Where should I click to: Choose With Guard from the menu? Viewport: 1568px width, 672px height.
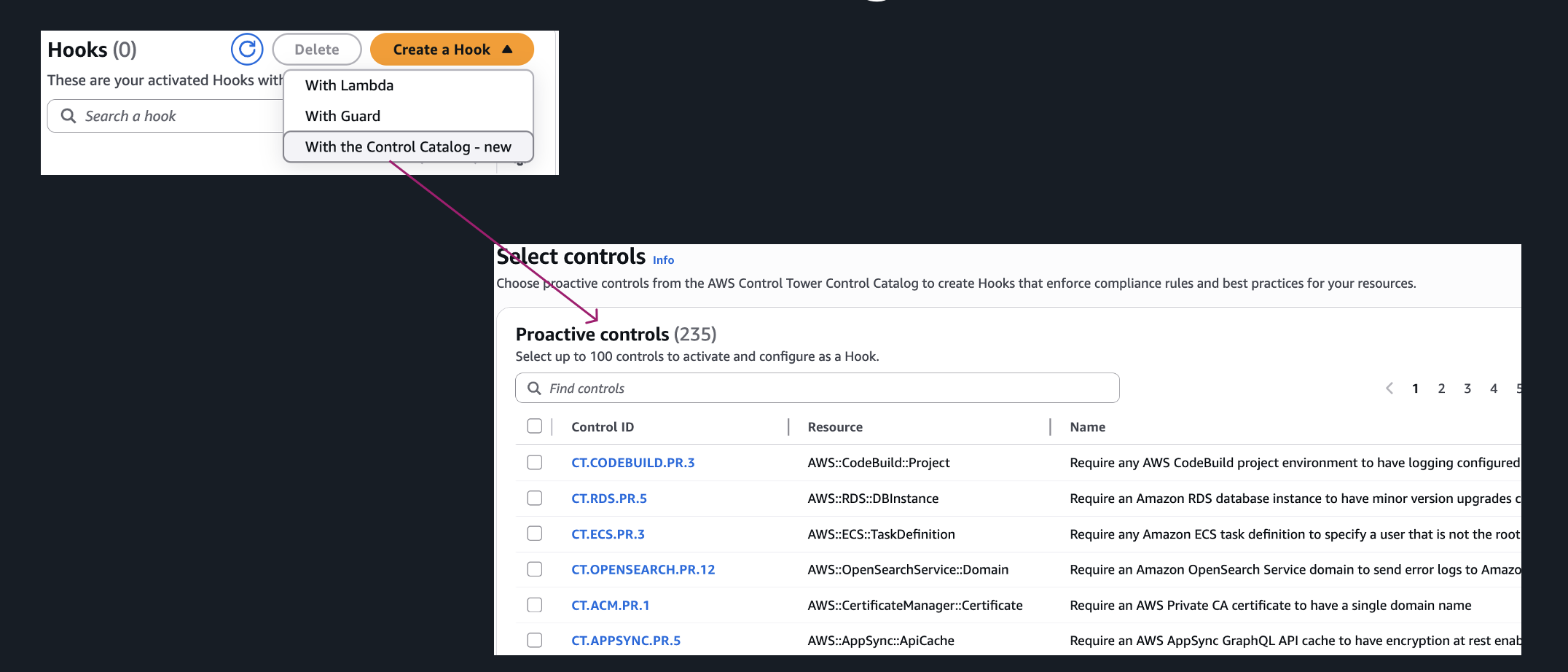(x=342, y=116)
